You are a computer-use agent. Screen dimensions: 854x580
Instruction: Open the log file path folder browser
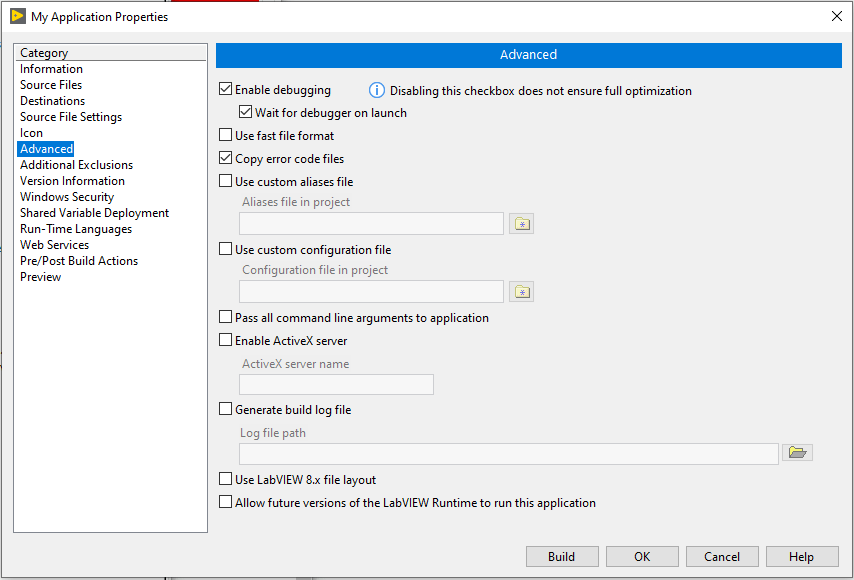click(x=798, y=452)
